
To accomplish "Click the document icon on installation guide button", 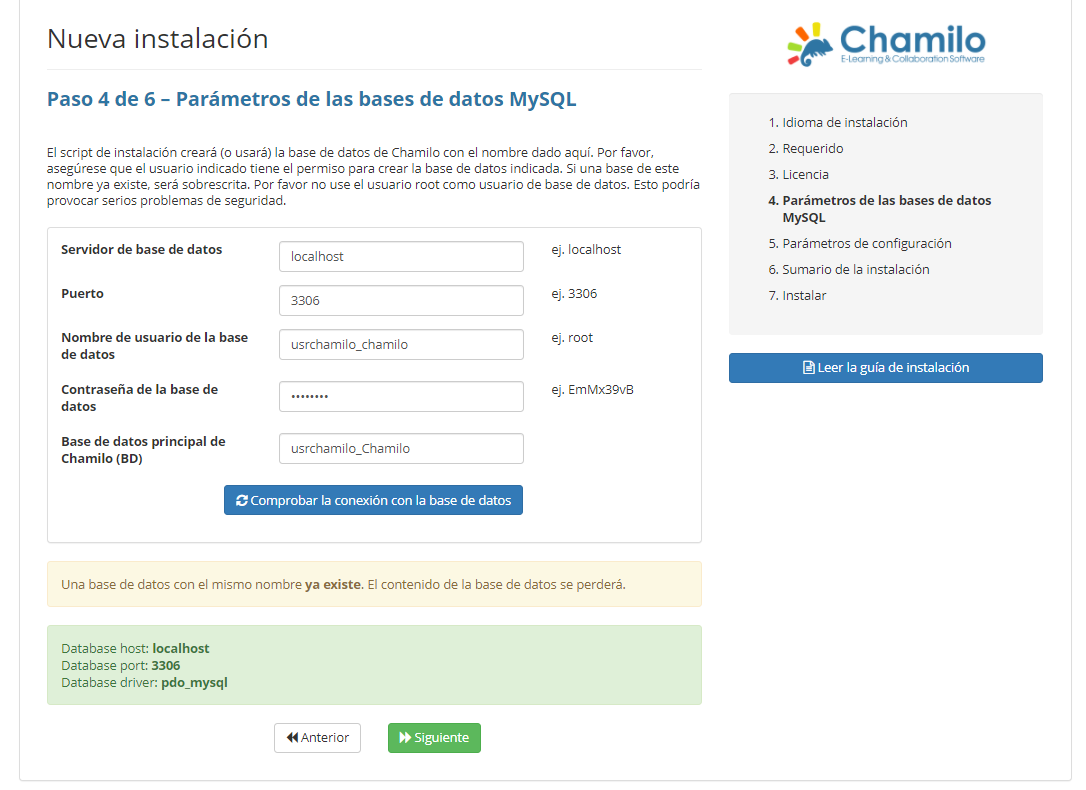I will 808,368.
